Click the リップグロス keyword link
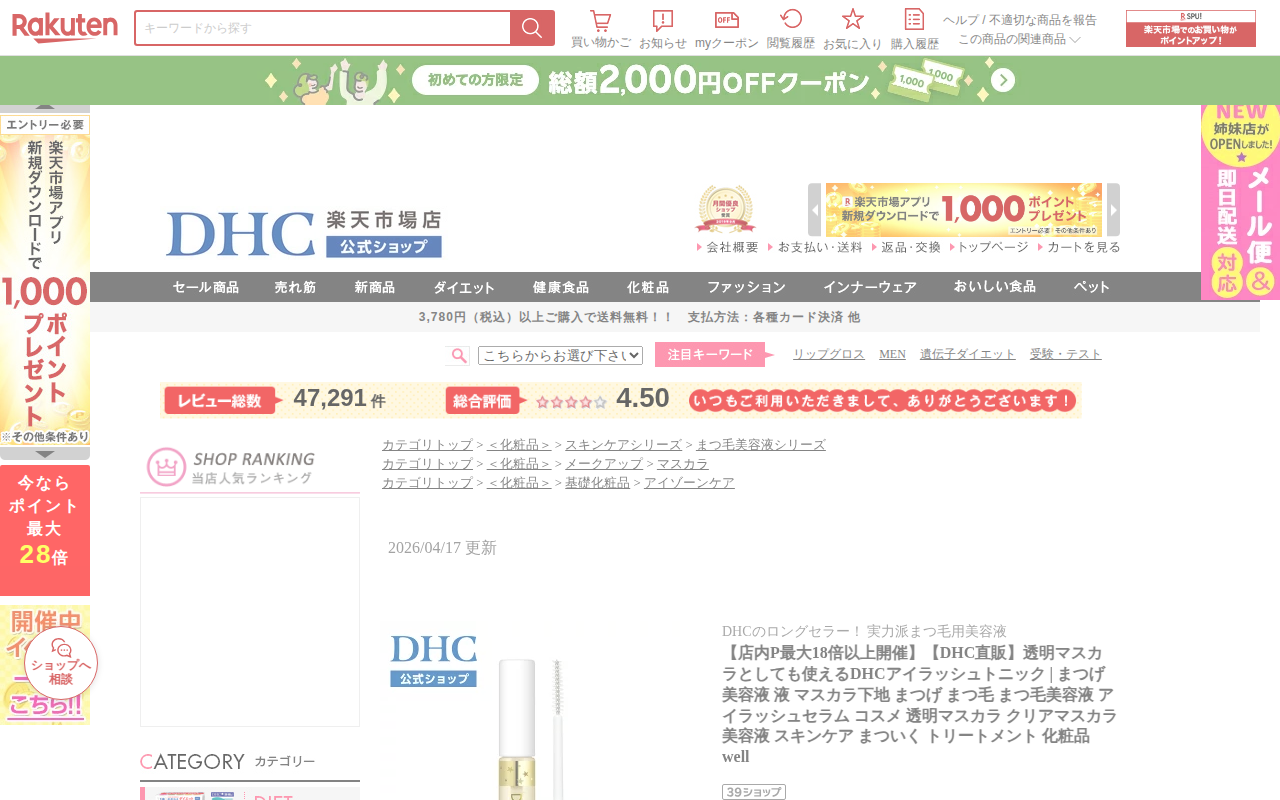 829,354
